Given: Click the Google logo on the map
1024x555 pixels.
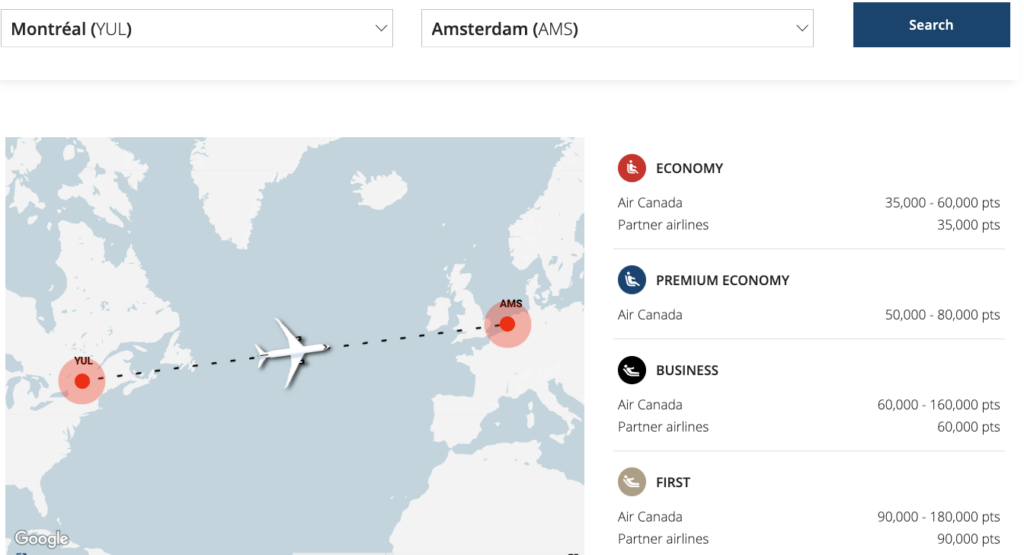Looking at the screenshot, I should pyautogui.click(x=41, y=539).
